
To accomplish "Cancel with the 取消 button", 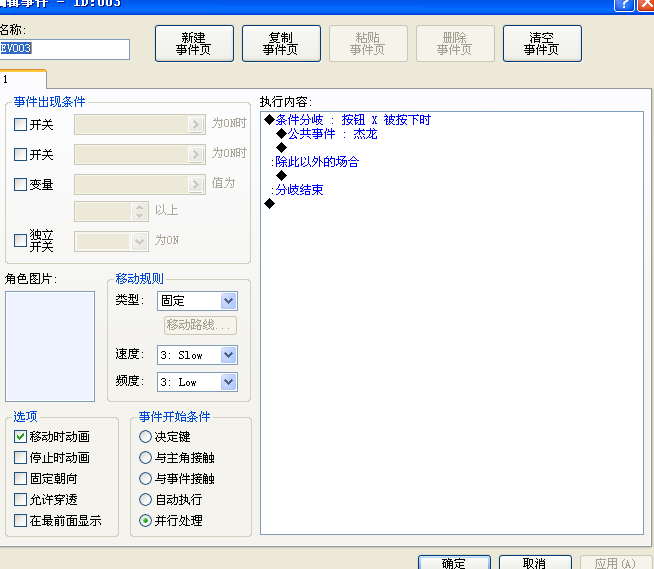I will pyautogui.click(x=535, y=562).
